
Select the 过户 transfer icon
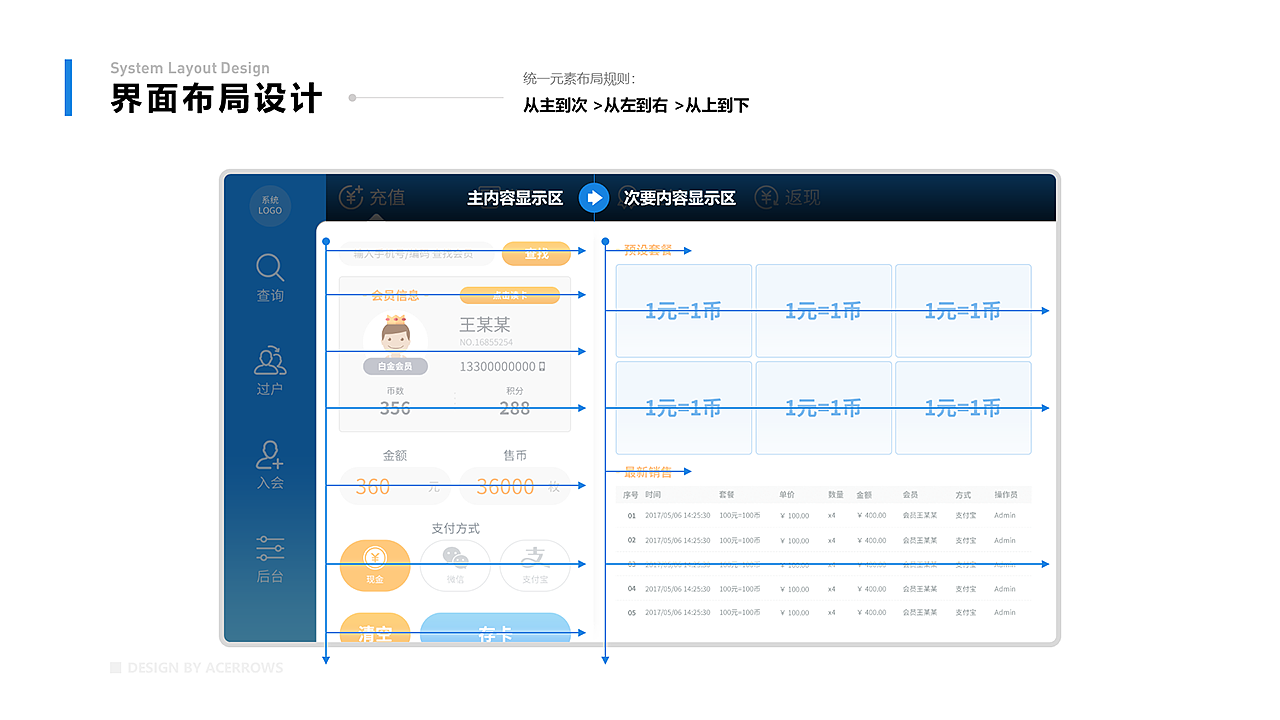coord(269,370)
